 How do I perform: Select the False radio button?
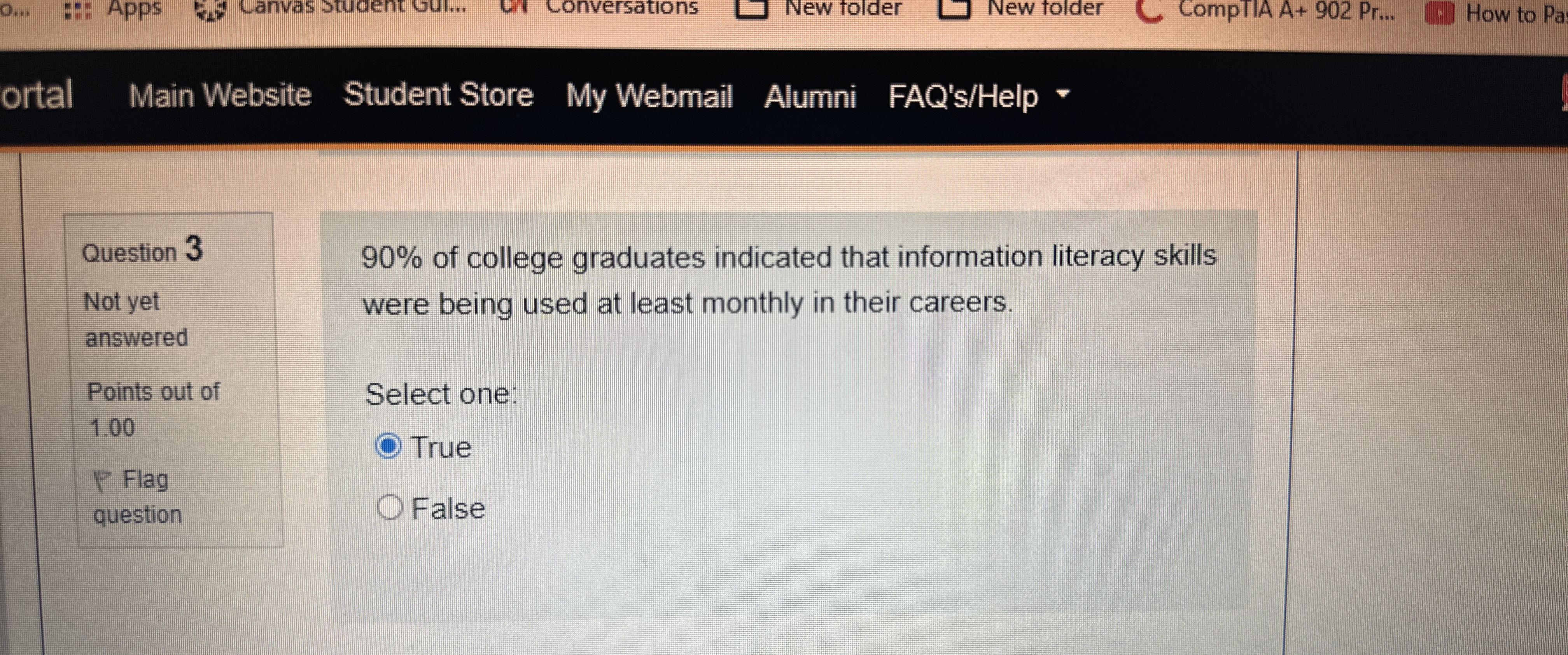390,508
